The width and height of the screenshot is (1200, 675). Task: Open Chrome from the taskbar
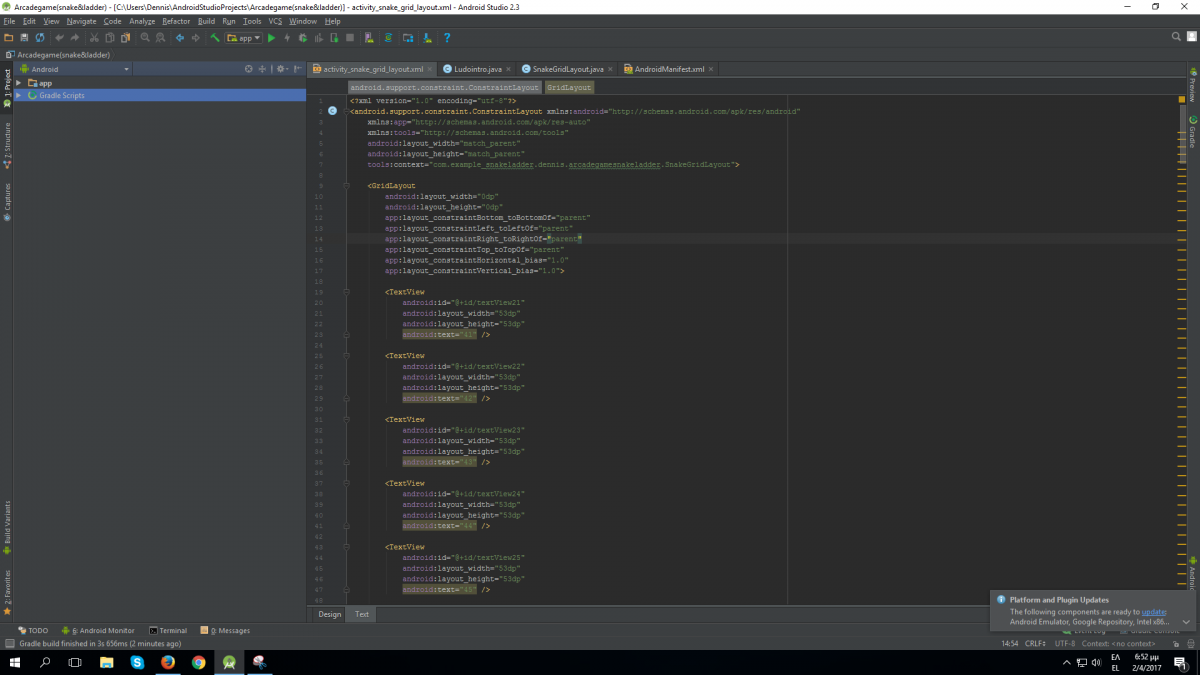tap(199, 662)
